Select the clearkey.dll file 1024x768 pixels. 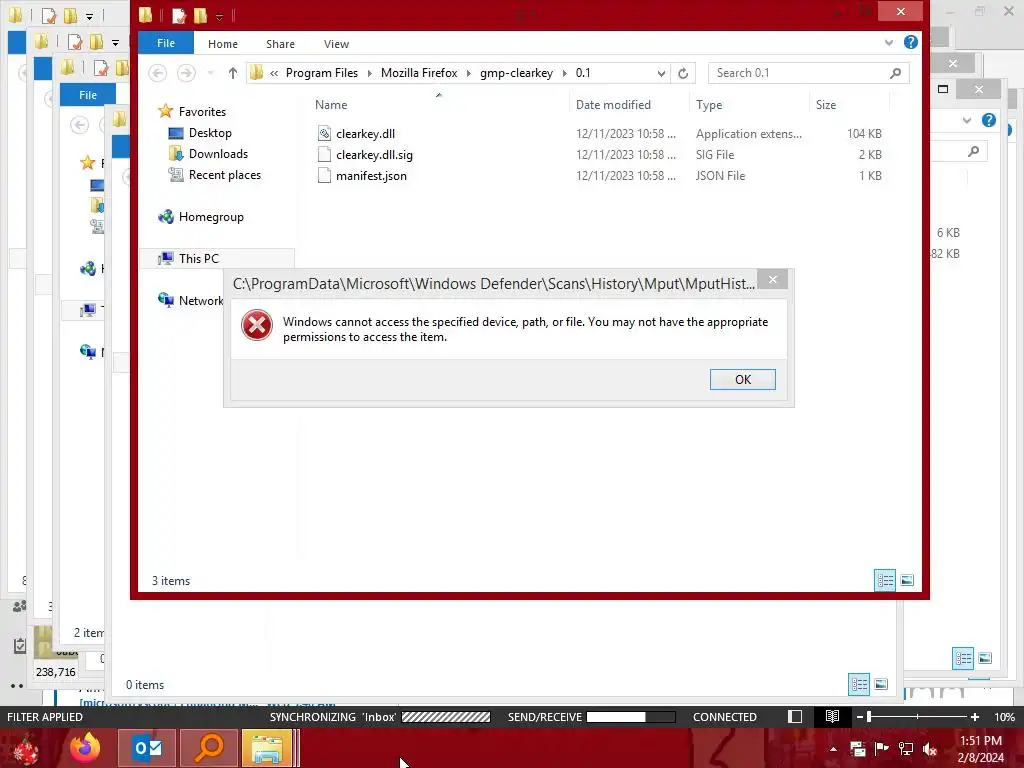point(366,134)
